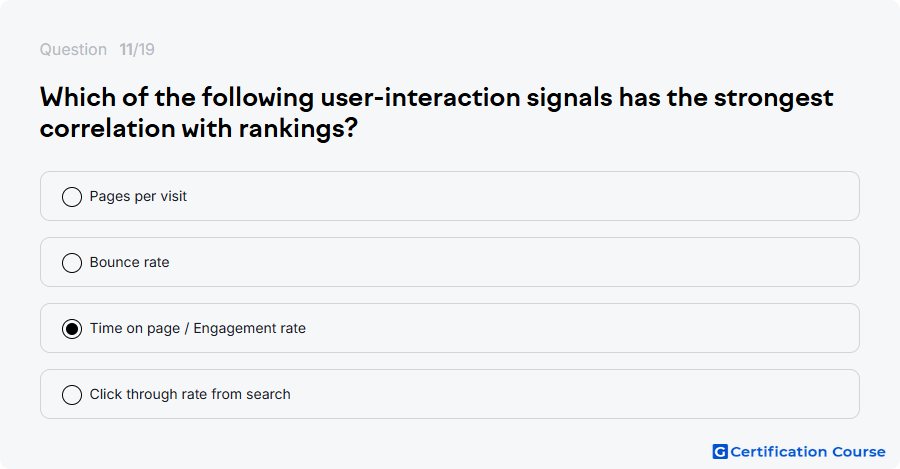
Task: Click the 11/19 question counter
Action: [x=137, y=49]
